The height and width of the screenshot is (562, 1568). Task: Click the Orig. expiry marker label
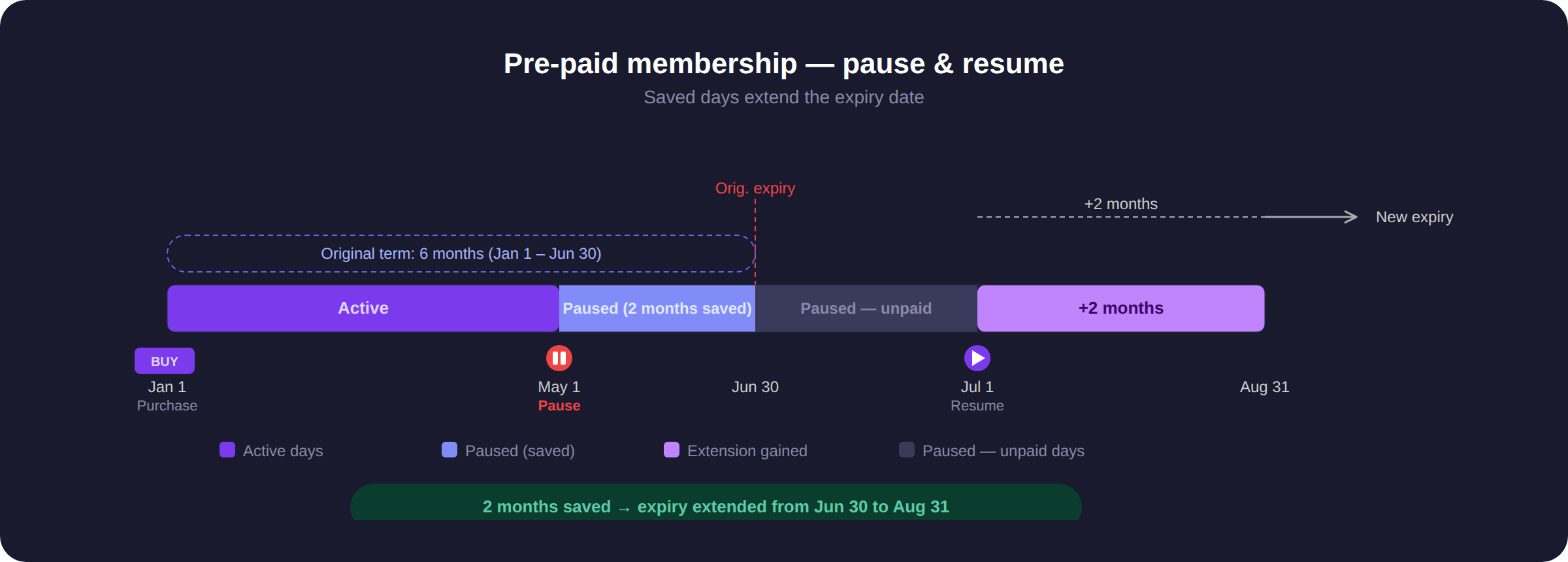(755, 188)
